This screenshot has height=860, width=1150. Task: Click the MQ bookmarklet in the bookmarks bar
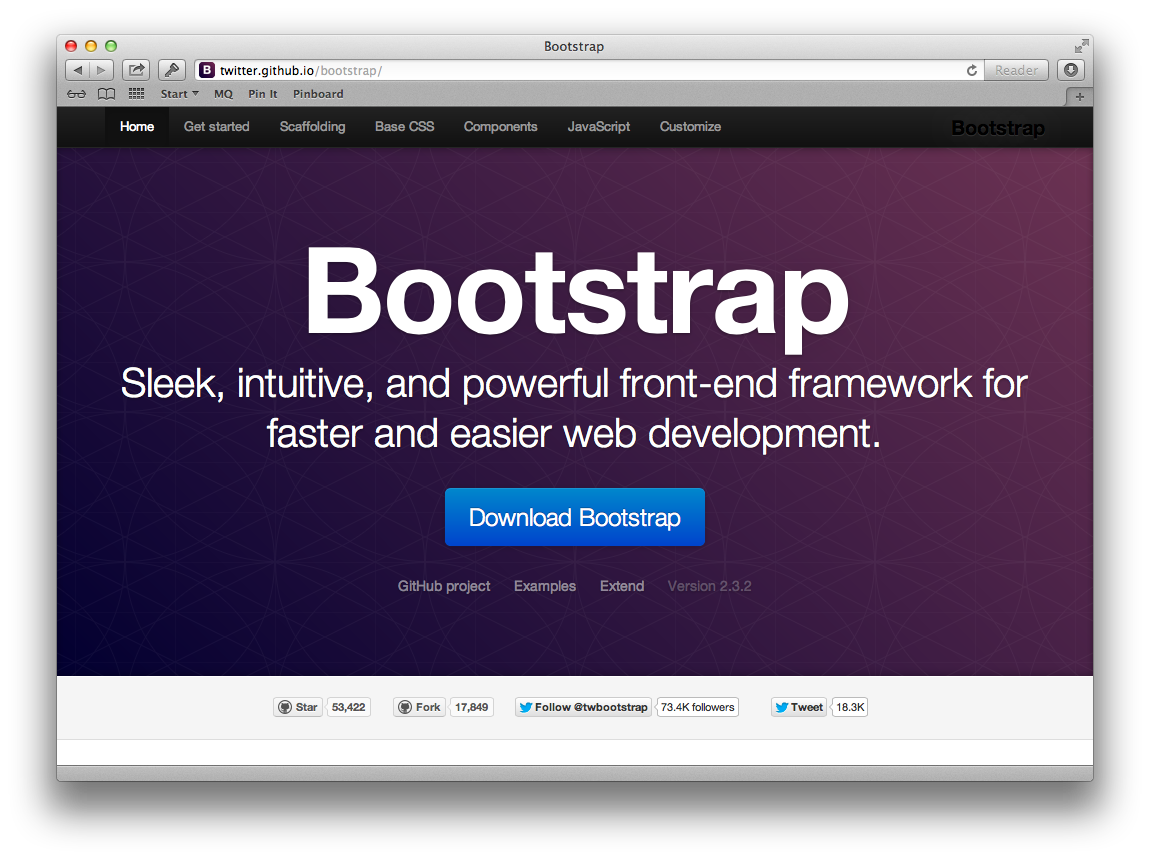point(223,94)
